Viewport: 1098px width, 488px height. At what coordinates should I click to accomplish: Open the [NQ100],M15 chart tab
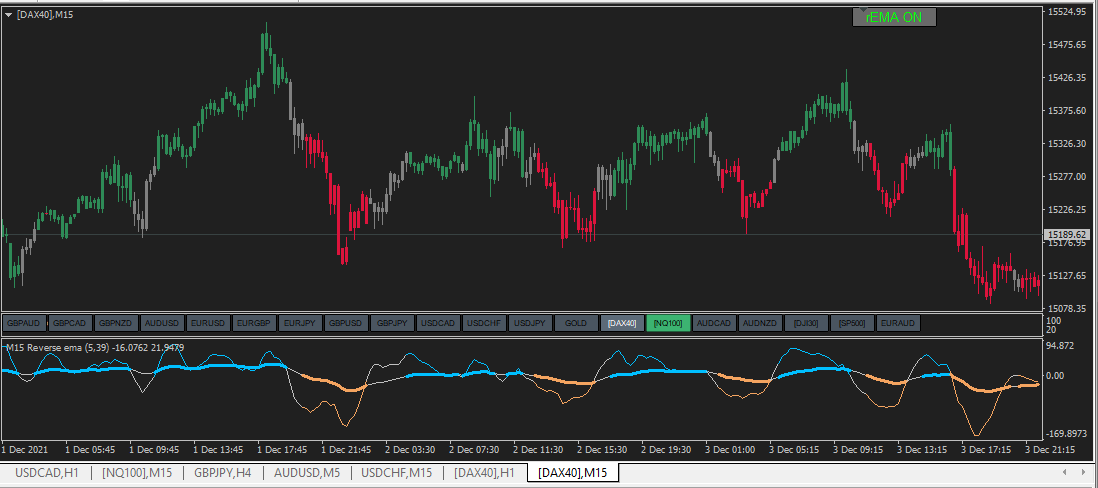pos(137,473)
